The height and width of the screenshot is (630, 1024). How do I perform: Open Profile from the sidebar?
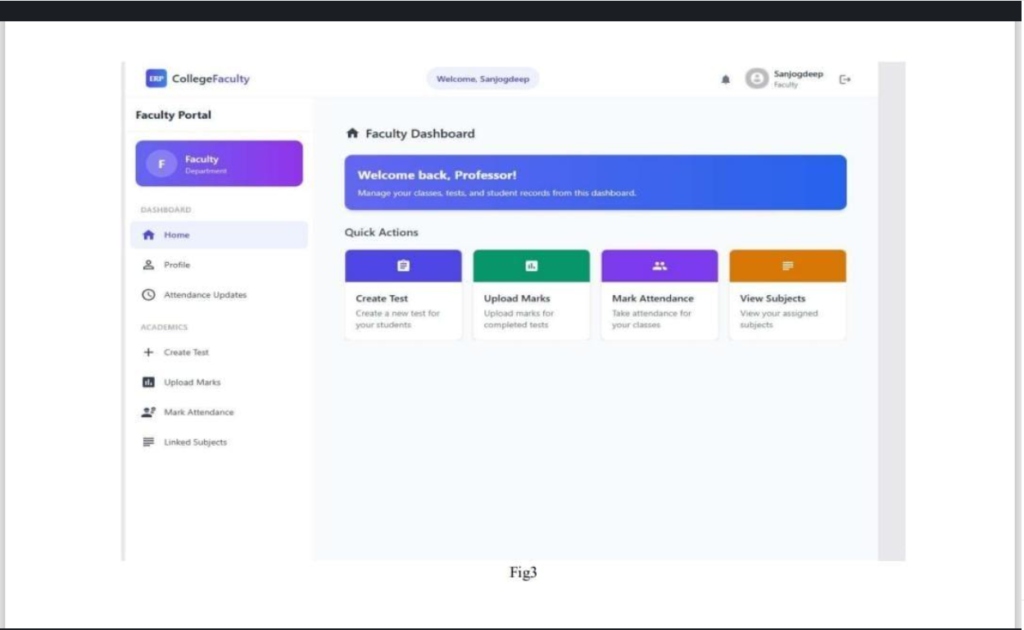(x=177, y=265)
